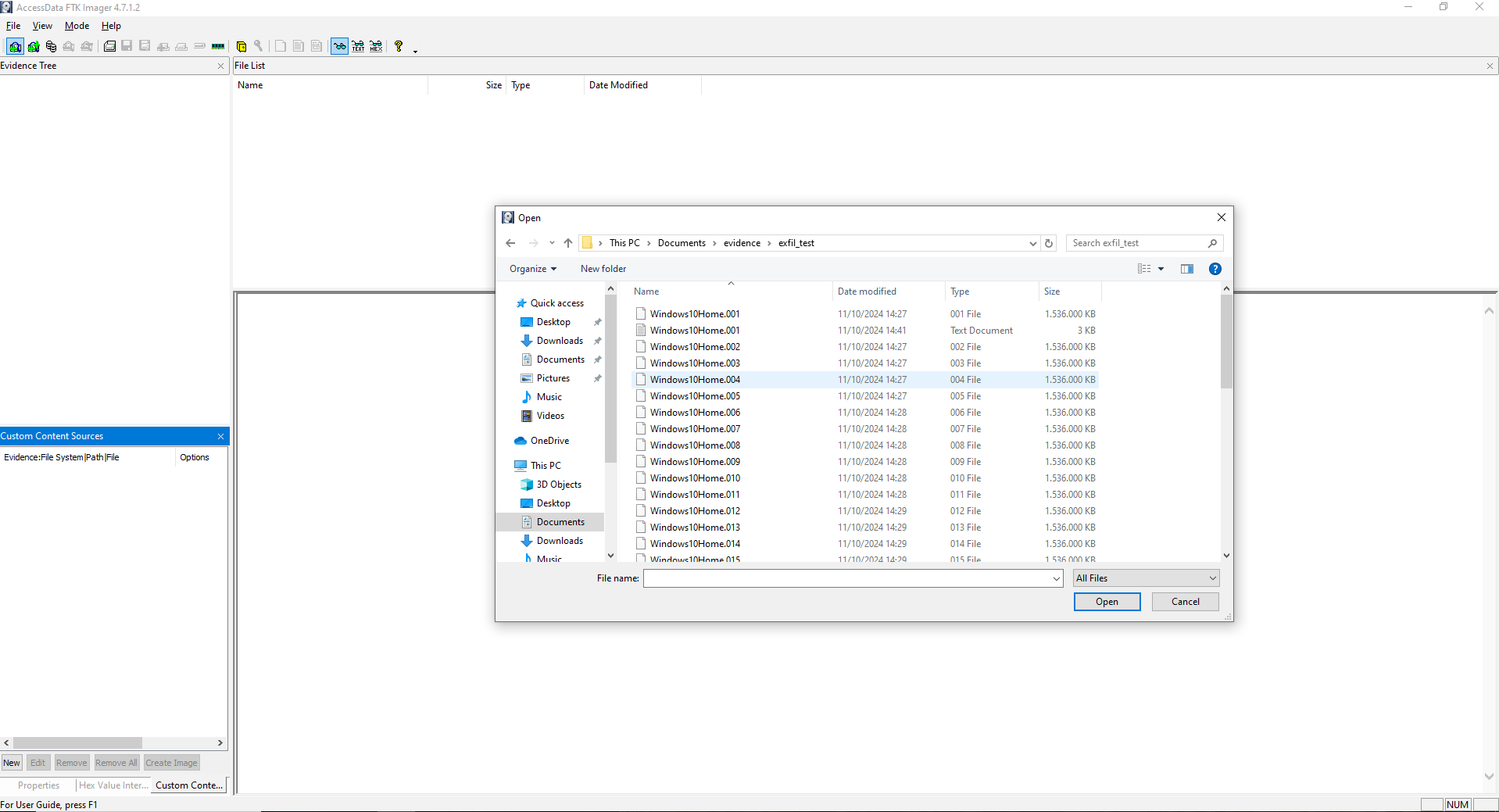Toggle the HEX view mode glasses icon

click(376, 46)
